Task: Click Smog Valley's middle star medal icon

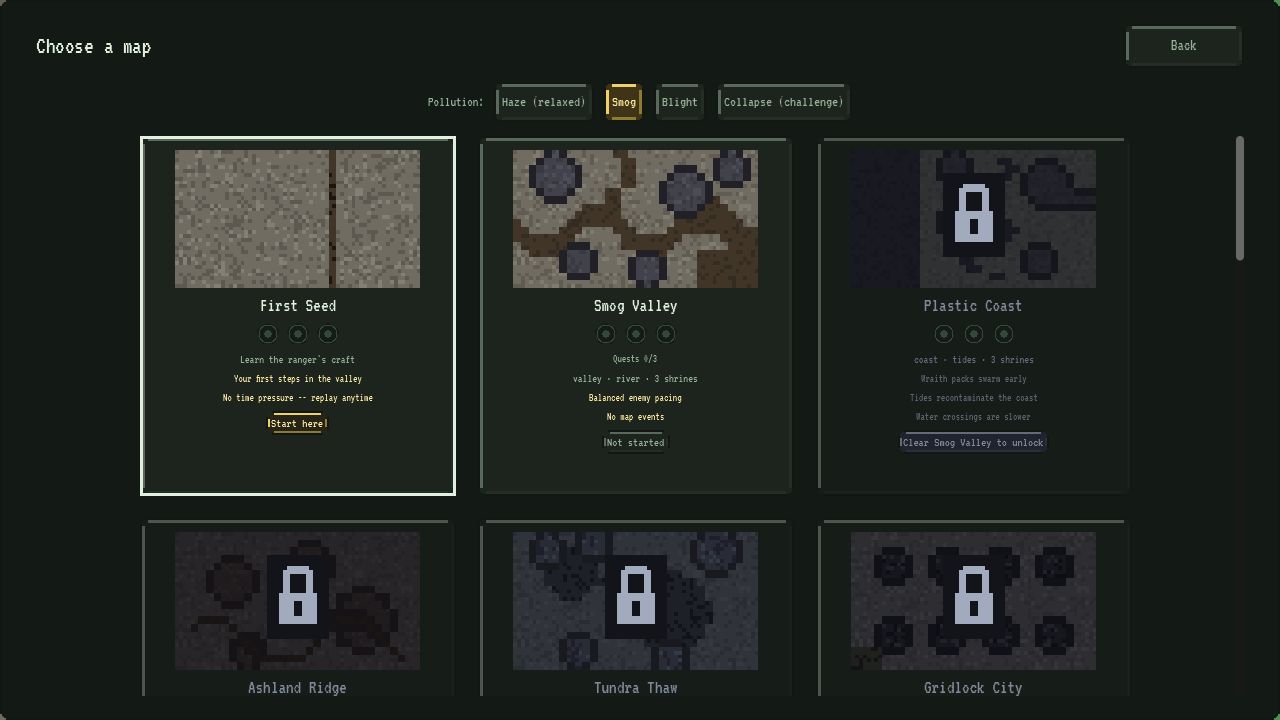Action: point(636,334)
